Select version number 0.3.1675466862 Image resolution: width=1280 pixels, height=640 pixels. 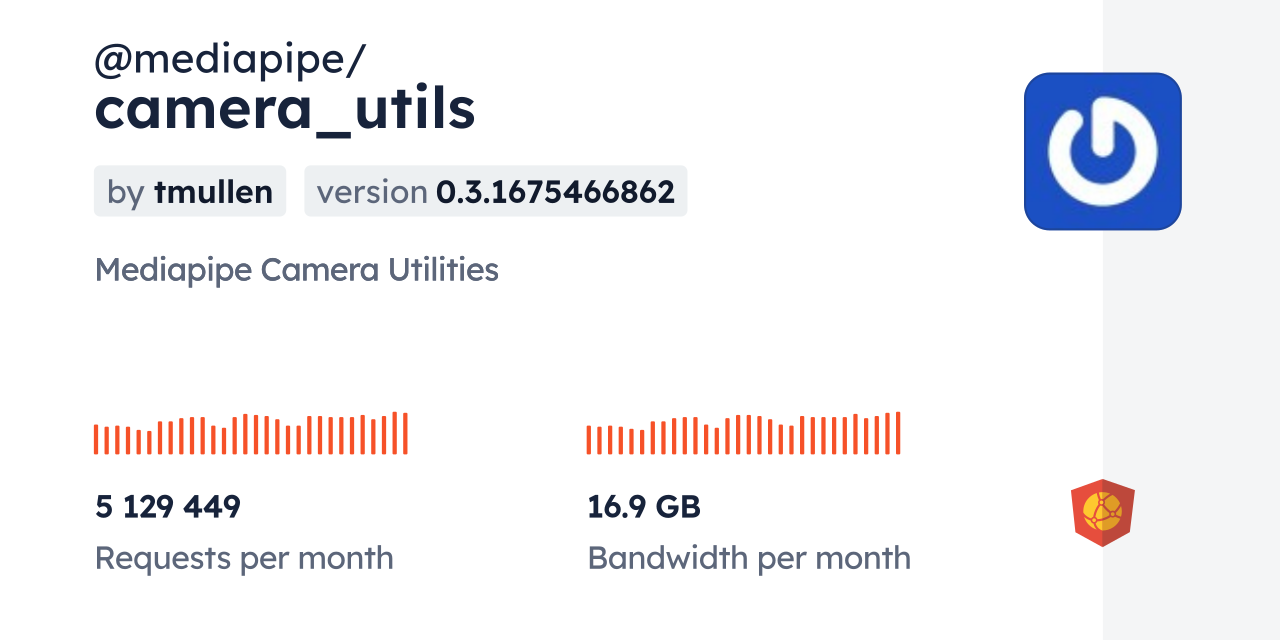point(555,192)
